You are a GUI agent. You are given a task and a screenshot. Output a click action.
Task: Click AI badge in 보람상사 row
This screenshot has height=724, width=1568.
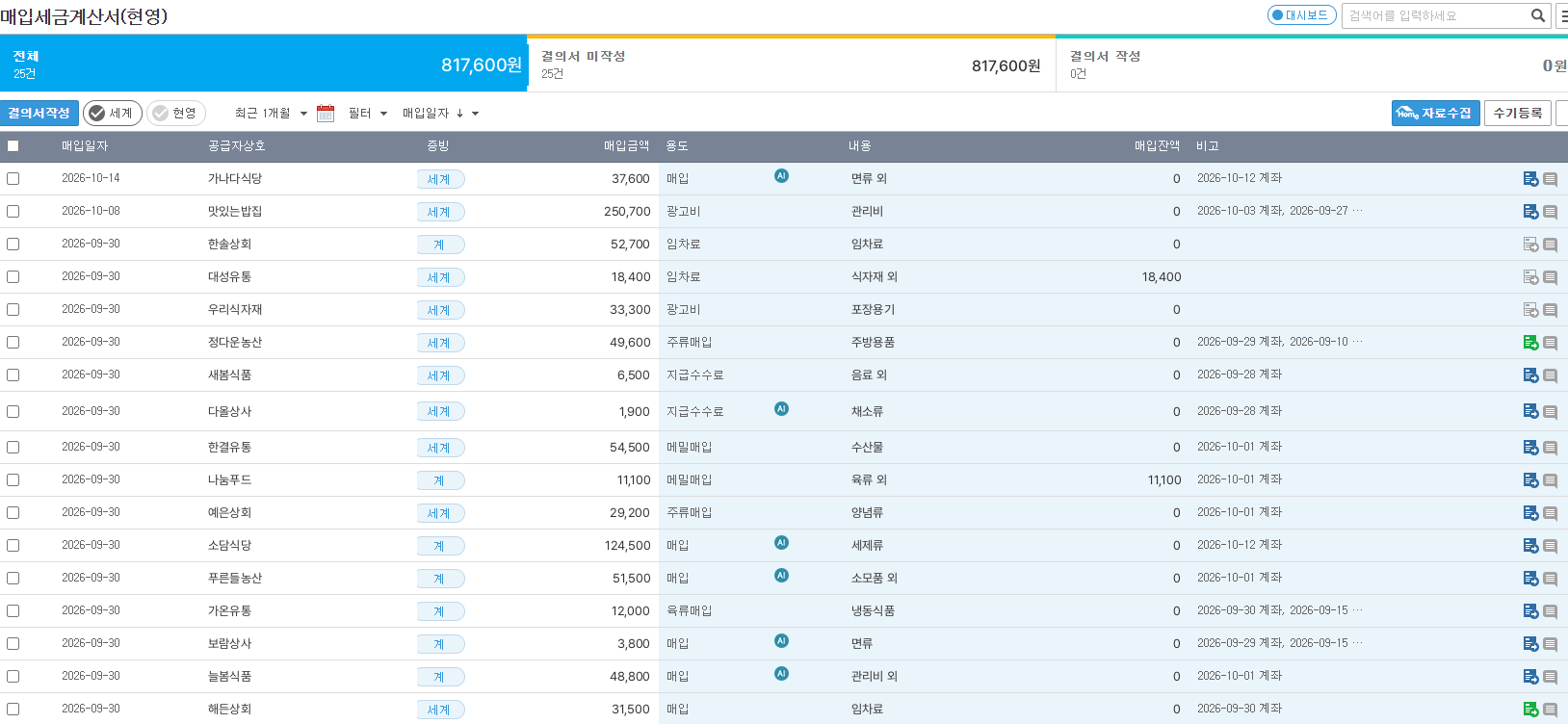click(x=781, y=641)
